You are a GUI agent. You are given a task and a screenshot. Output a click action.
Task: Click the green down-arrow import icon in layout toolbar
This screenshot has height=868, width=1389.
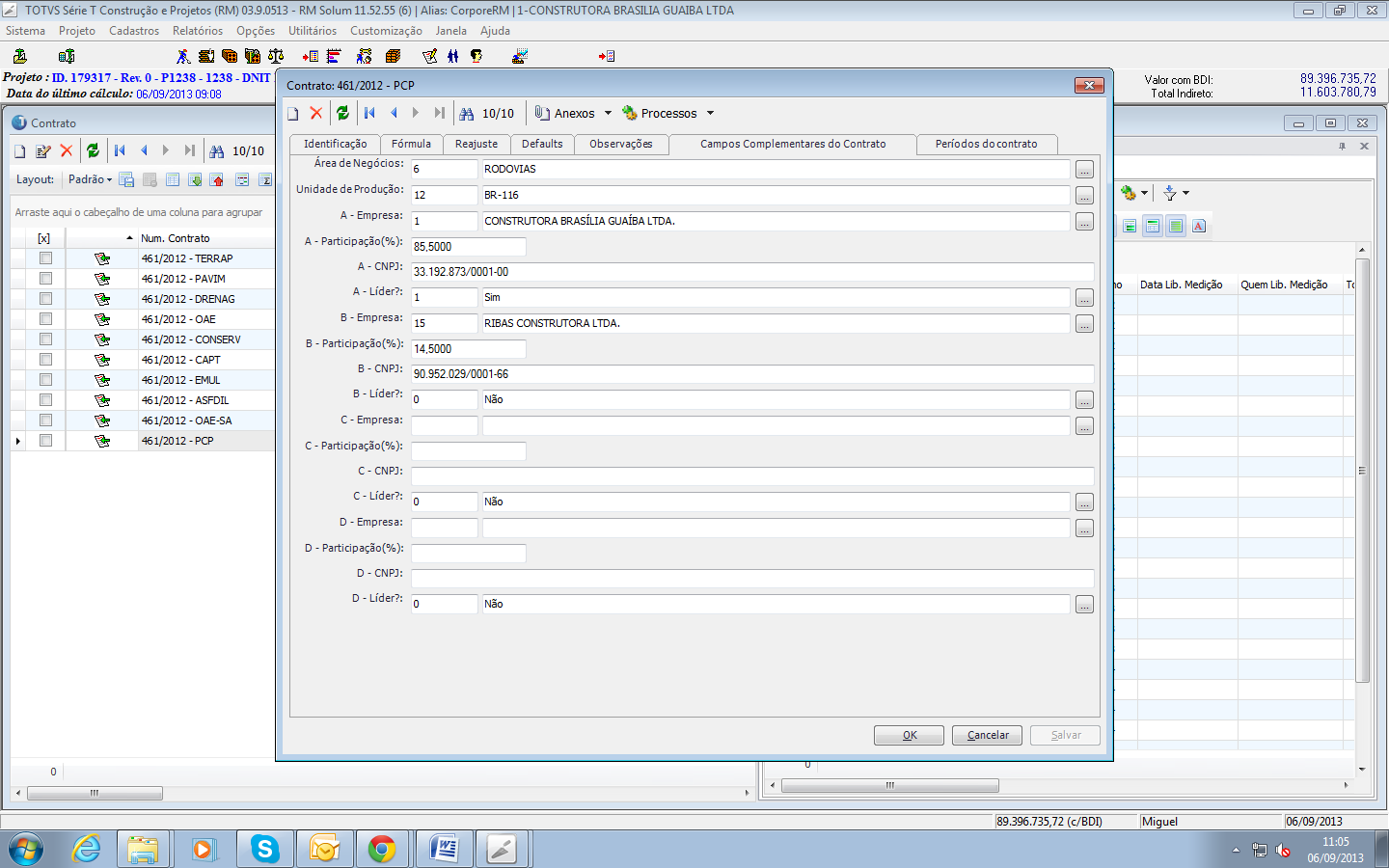[195, 179]
